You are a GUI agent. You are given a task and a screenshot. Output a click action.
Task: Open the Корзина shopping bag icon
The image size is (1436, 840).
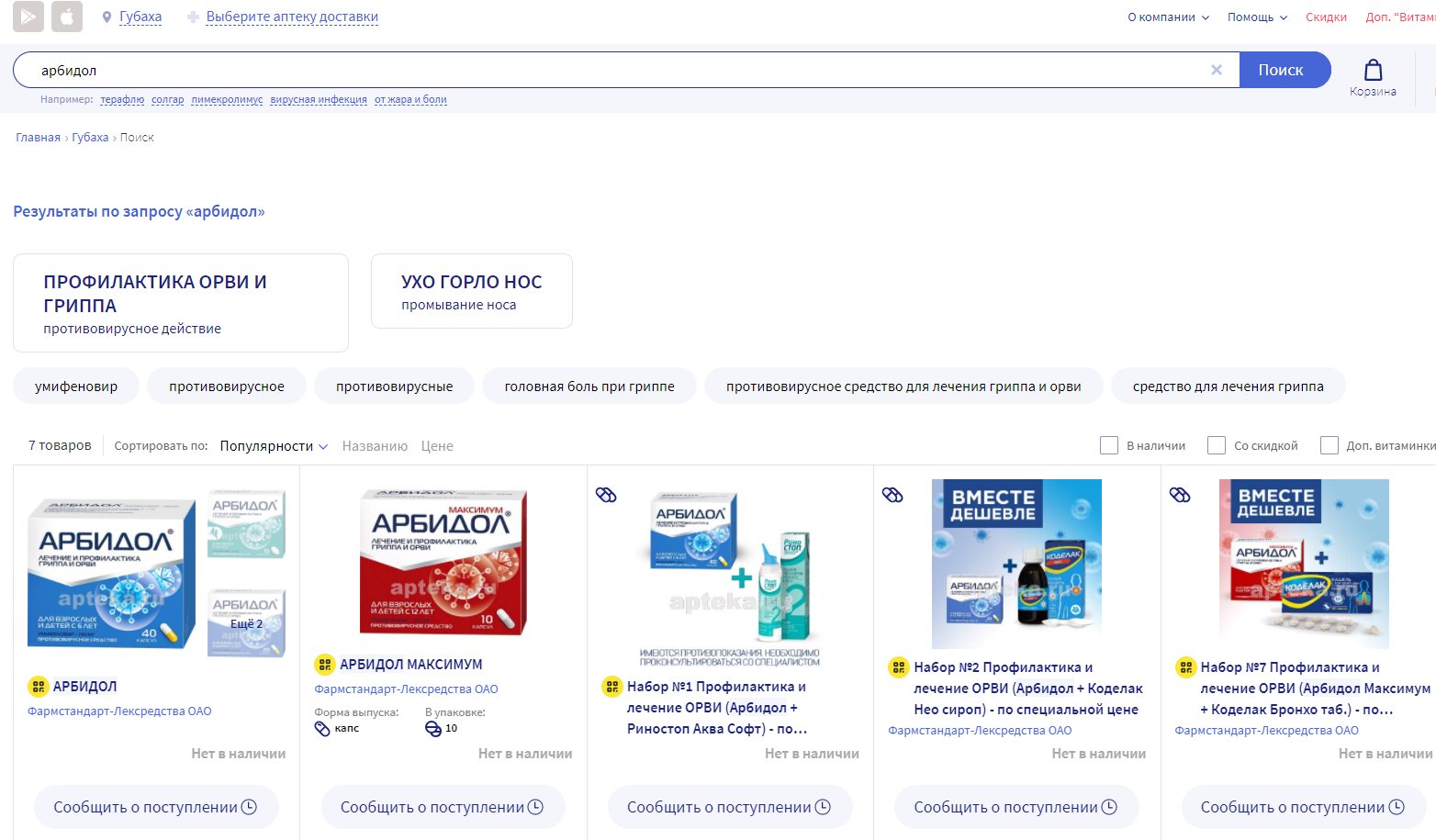1373,70
